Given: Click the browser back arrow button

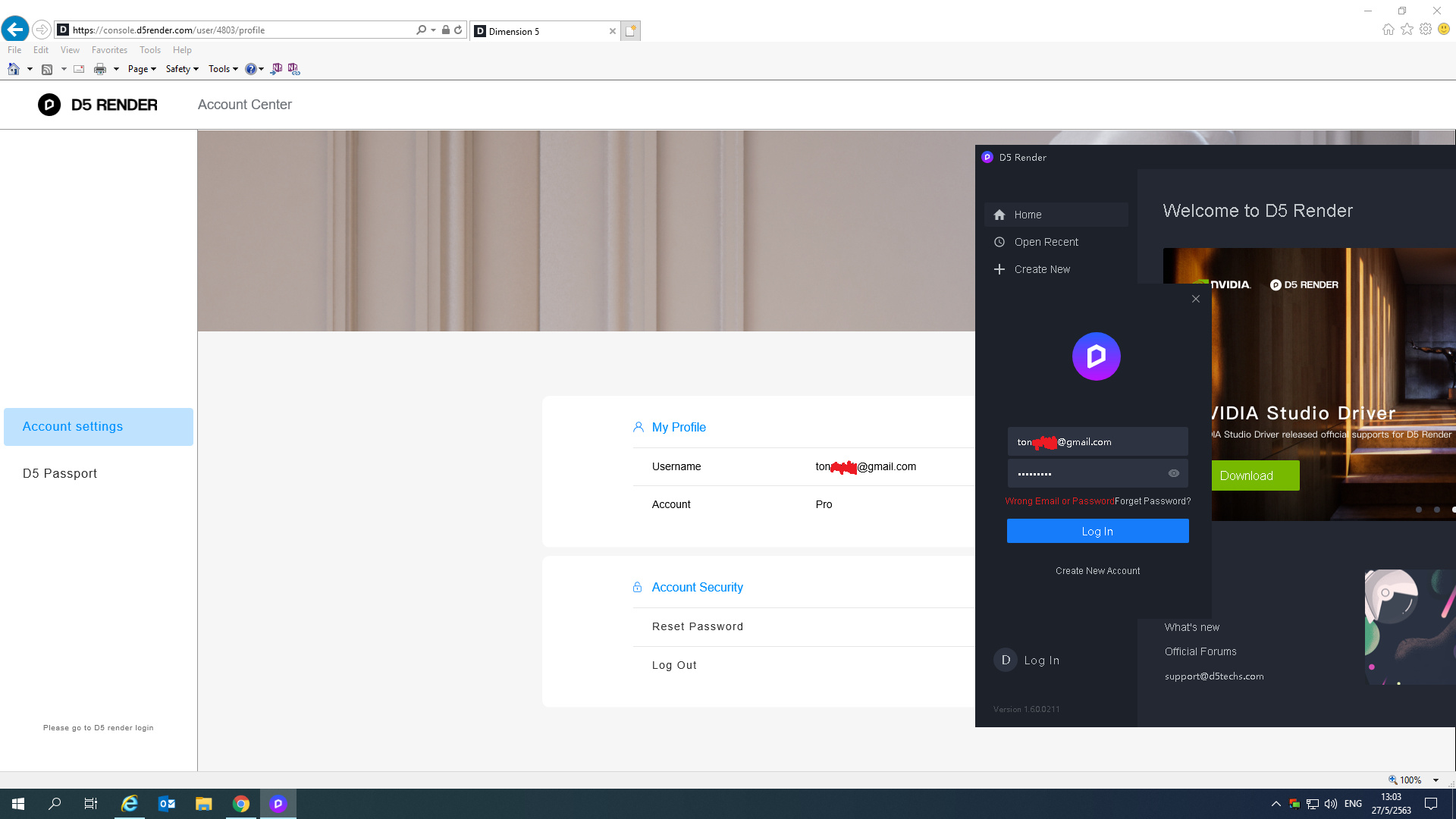Looking at the screenshot, I should (x=15, y=30).
